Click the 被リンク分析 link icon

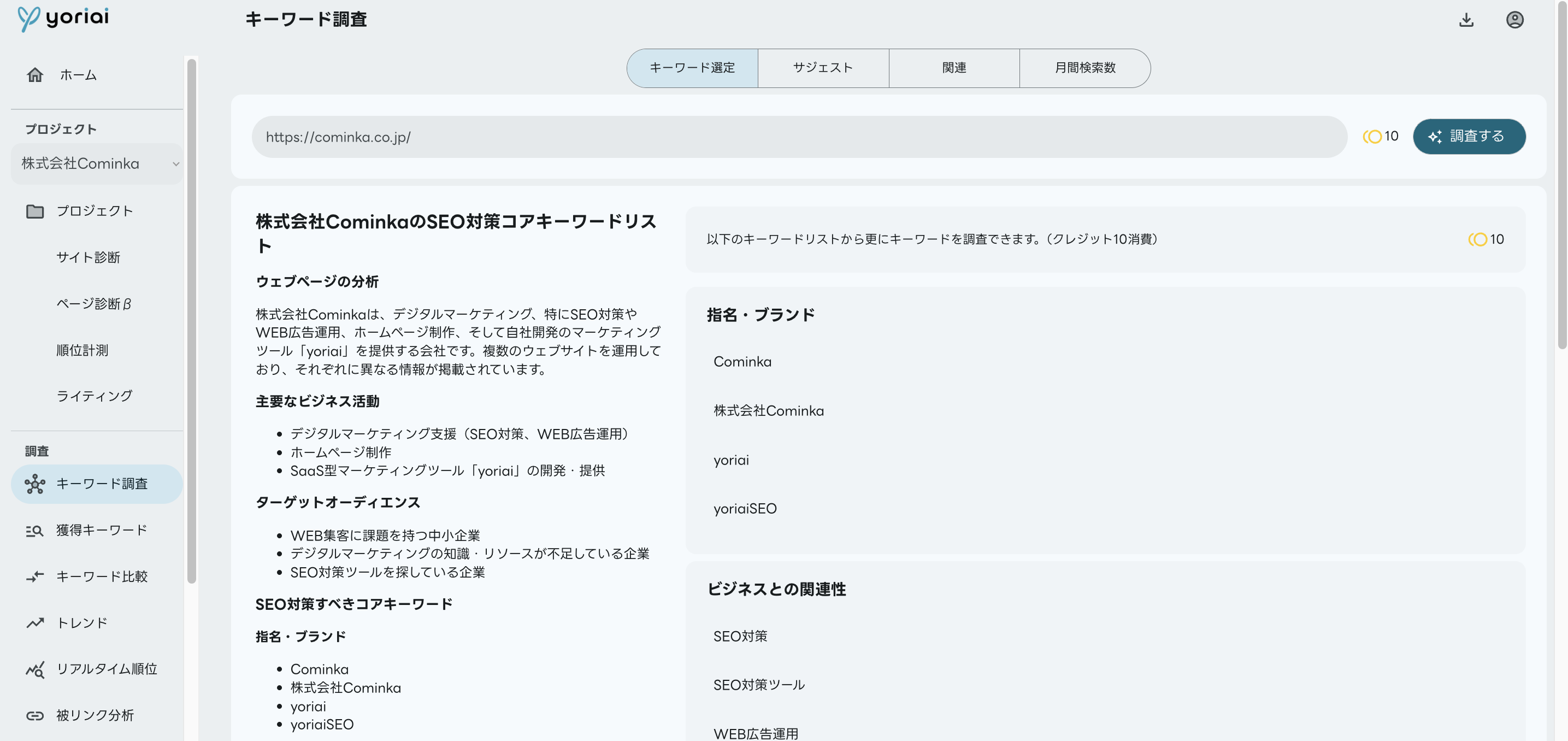pos(36,715)
